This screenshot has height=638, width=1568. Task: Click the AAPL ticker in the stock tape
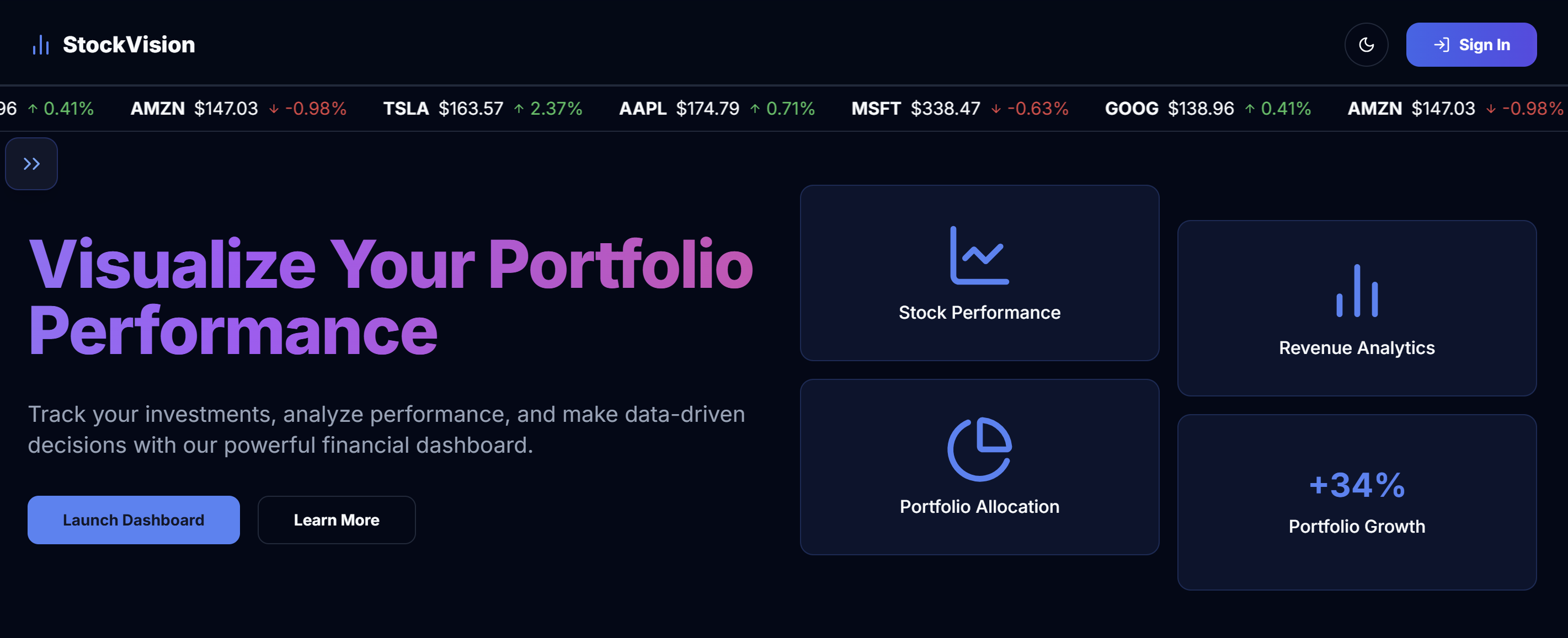pyautogui.click(x=642, y=108)
